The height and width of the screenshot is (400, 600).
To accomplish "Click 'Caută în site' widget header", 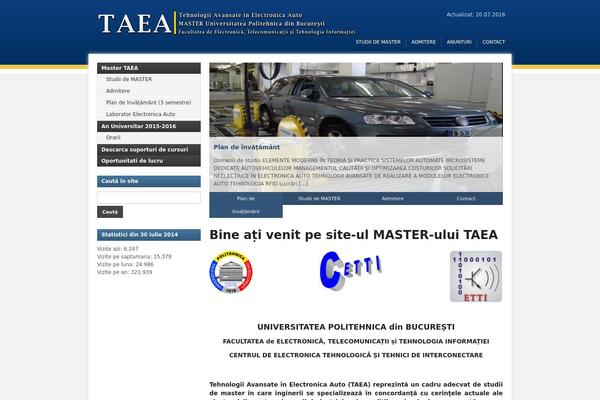I will 149,181.
